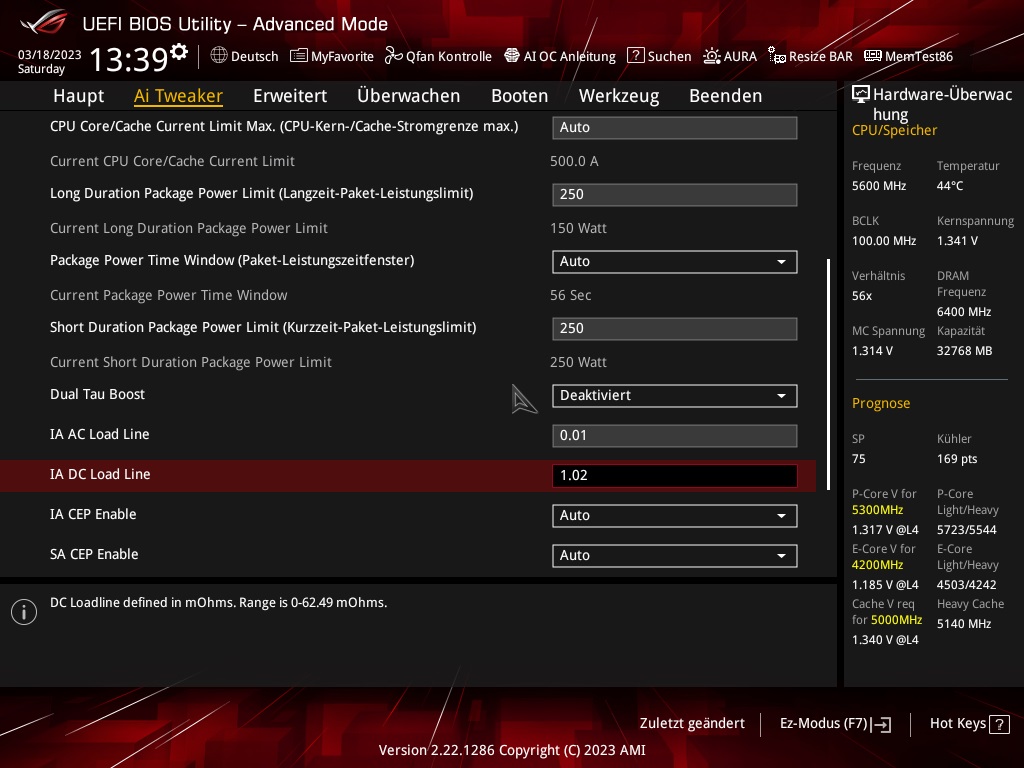The width and height of the screenshot is (1024, 768).
Task: Click the IA CEP Enable label
Action: pyautogui.click(x=93, y=515)
